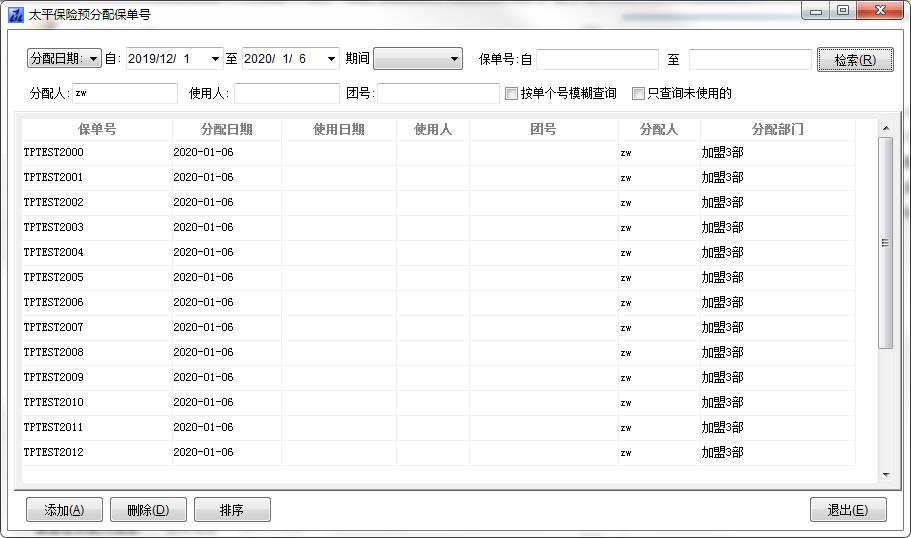The image size is (911, 538).
Task: Toggle 只查询未使用的 checkbox
Action: [639, 94]
